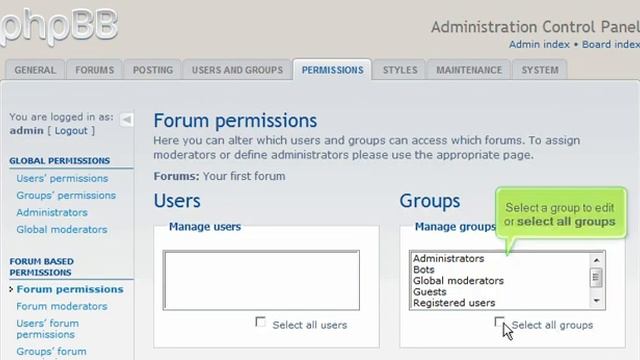Go to Users and Groups tab
The height and width of the screenshot is (360, 640).
[x=238, y=70]
